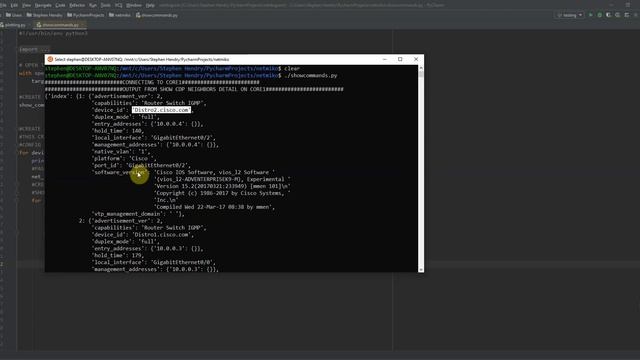Click the toolbar icon right of Run with Coverage

click(618, 15)
